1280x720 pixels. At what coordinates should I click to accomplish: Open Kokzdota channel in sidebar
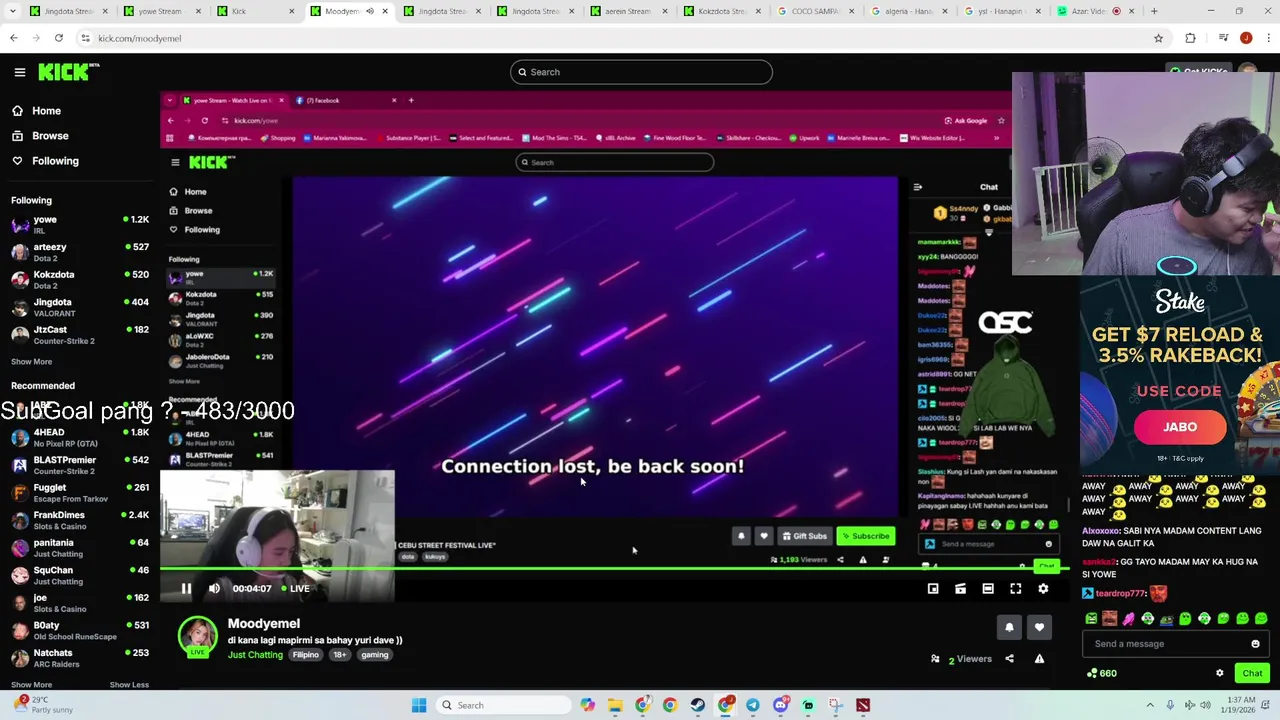point(80,279)
